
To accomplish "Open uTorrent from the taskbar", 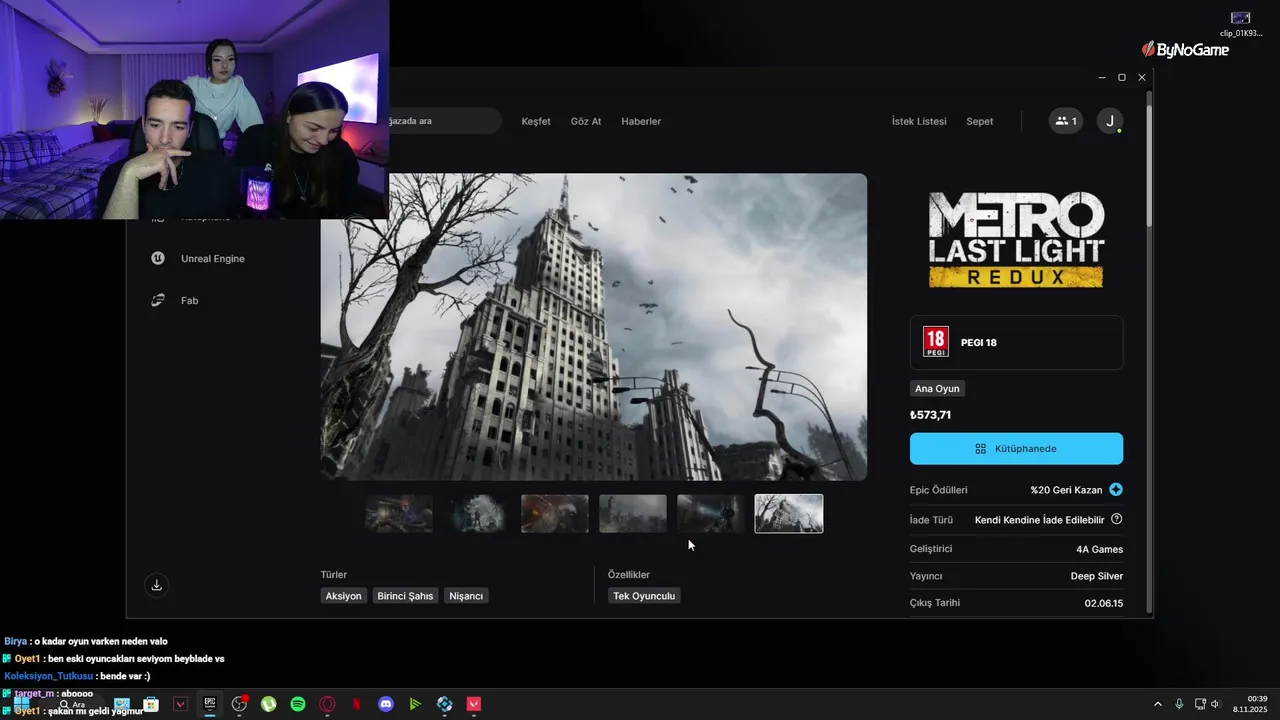I will point(269,704).
